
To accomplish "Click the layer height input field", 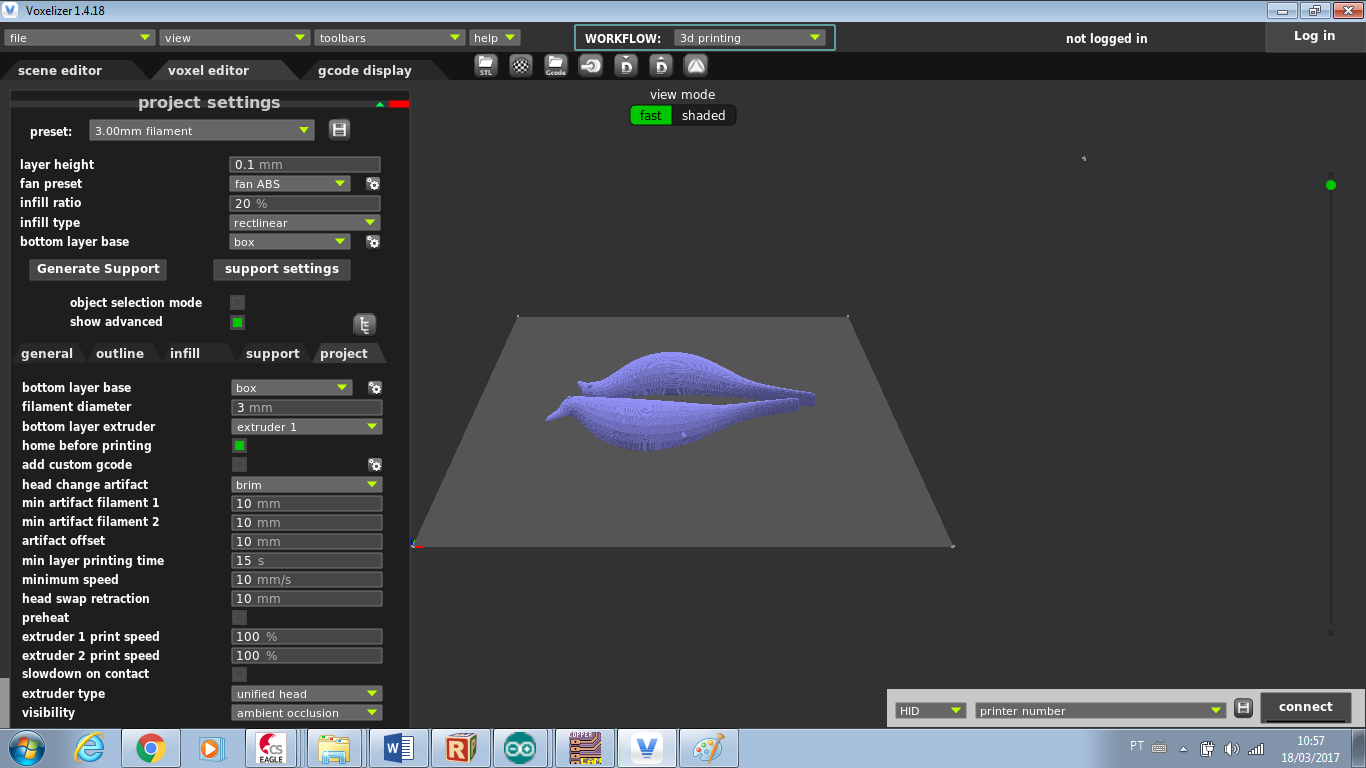I will point(305,165).
